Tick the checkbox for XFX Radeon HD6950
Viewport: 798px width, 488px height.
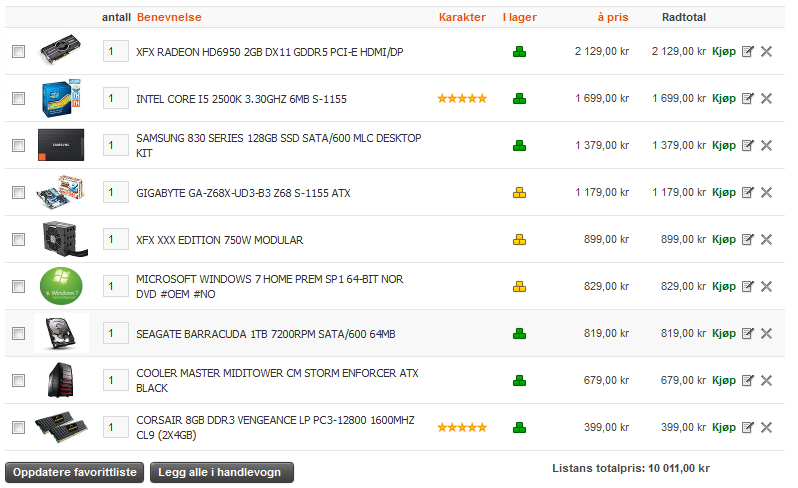[x=18, y=51]
